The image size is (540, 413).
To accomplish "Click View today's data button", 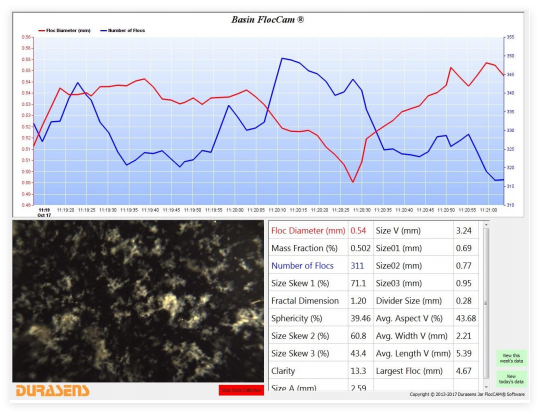I will click(511, 379).
